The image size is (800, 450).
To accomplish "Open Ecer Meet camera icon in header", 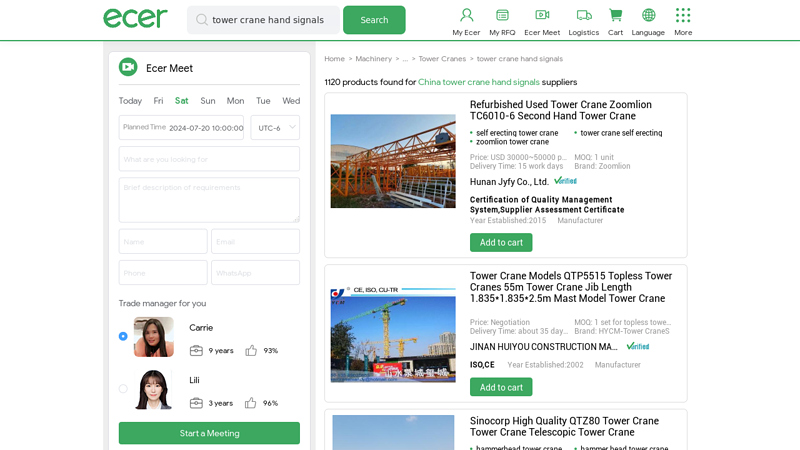I will [542, 15].
